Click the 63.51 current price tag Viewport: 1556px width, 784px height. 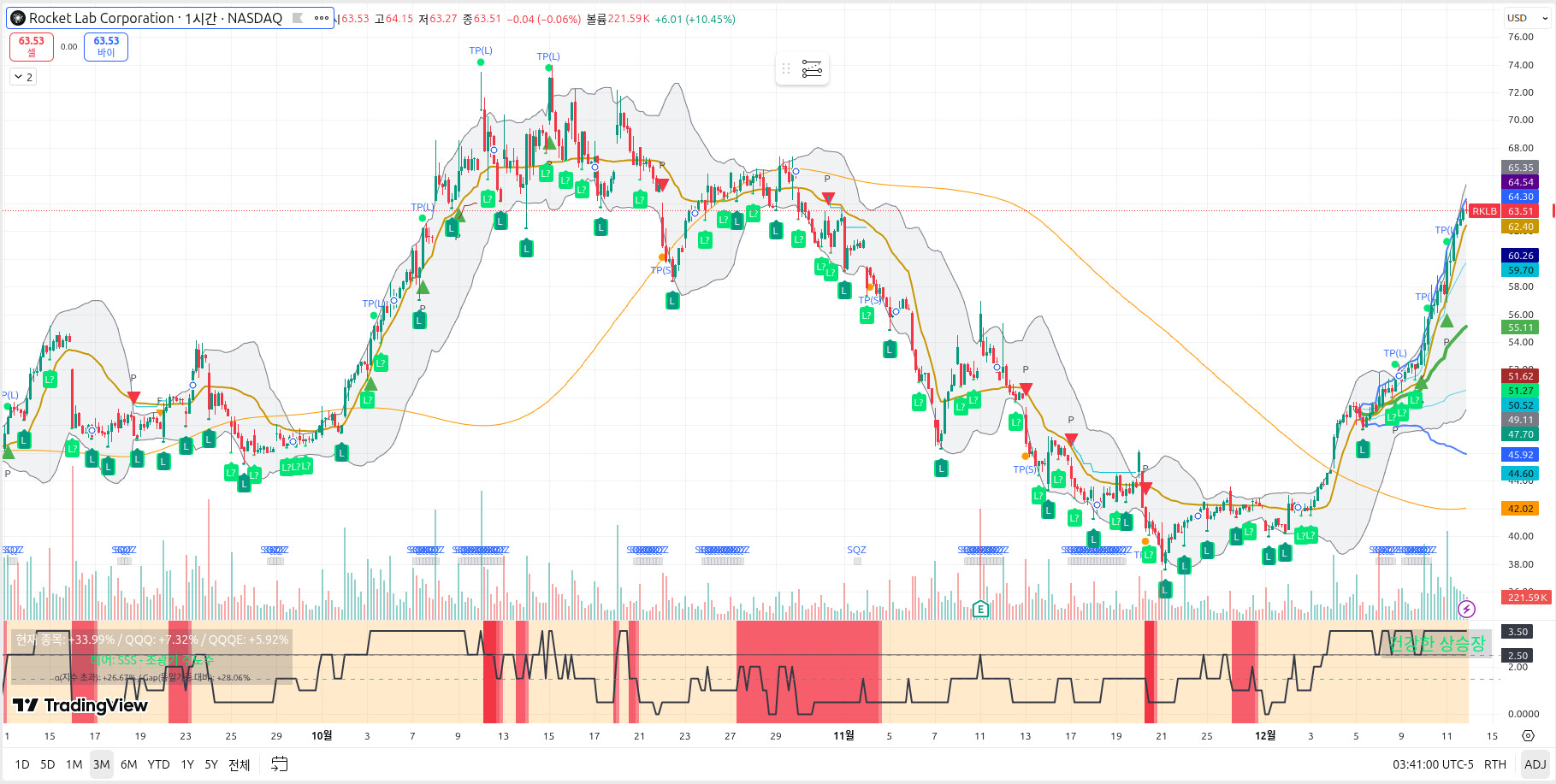coord(1521,211)
